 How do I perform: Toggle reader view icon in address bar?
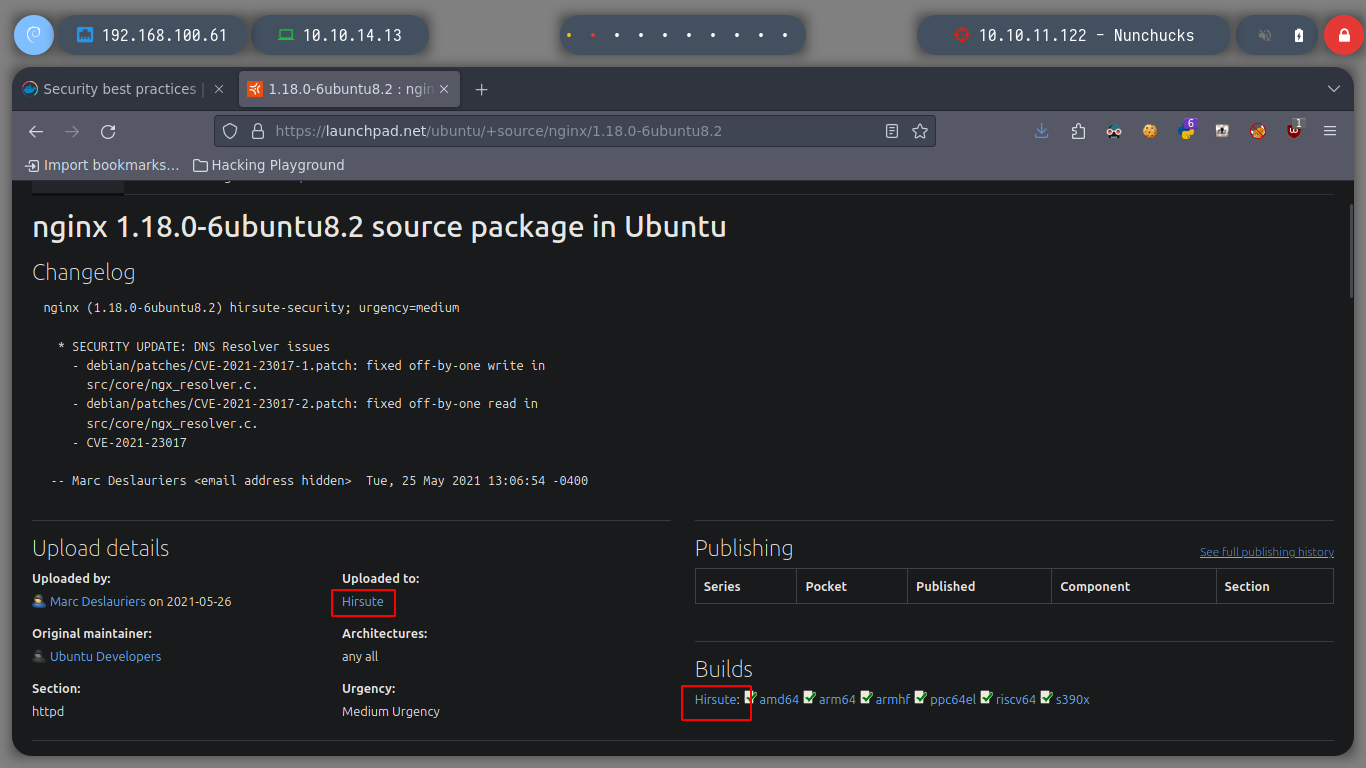click(x=892, y=131)
